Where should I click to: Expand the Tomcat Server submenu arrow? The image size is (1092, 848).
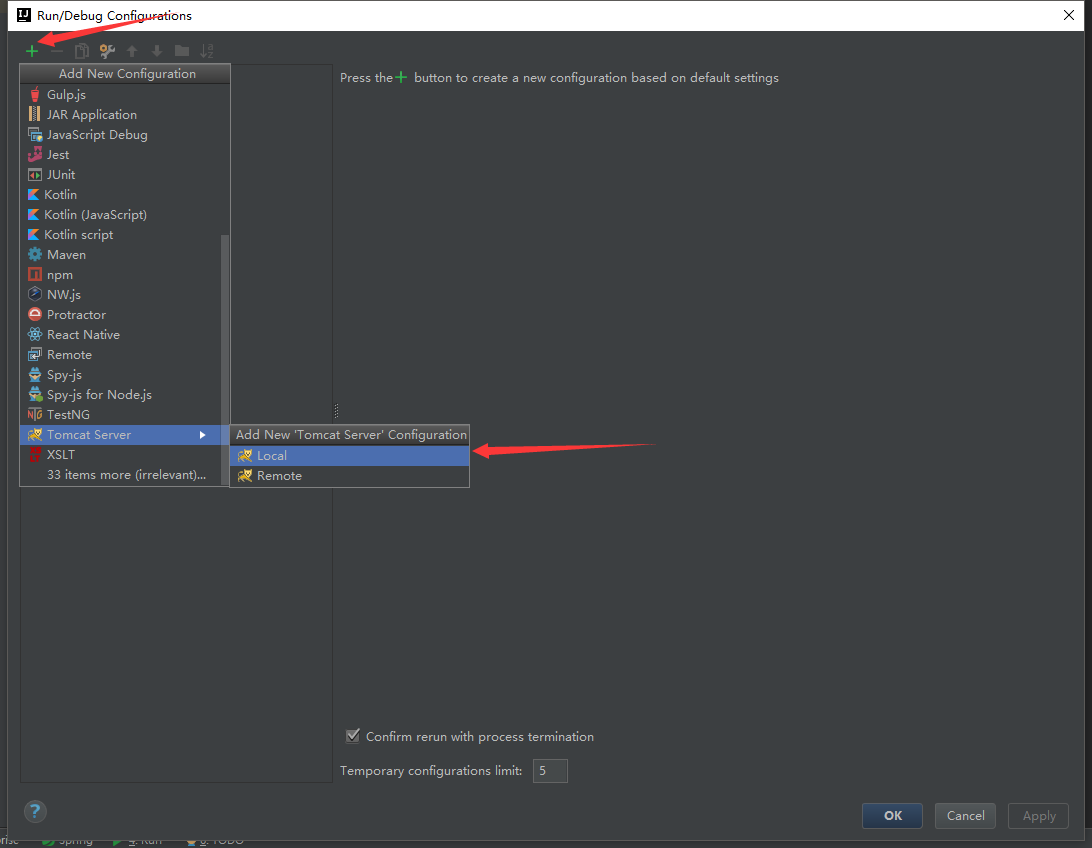click(x=203, y=435)
